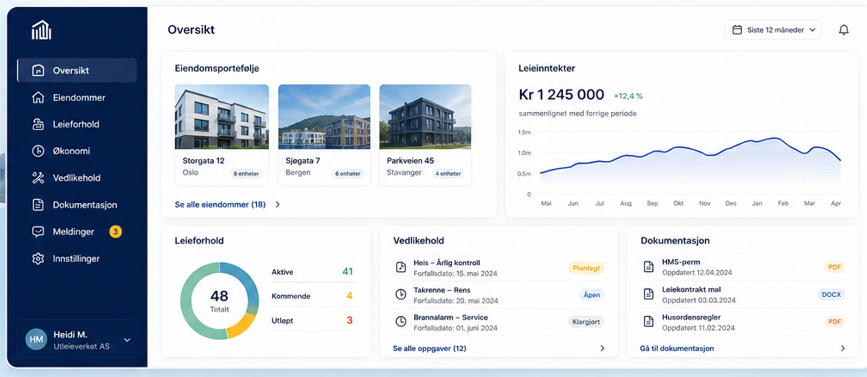867x377 pixels.
Task: Click the DOCX tag on Leiekontrakt mal
Action: pos(831,295)
